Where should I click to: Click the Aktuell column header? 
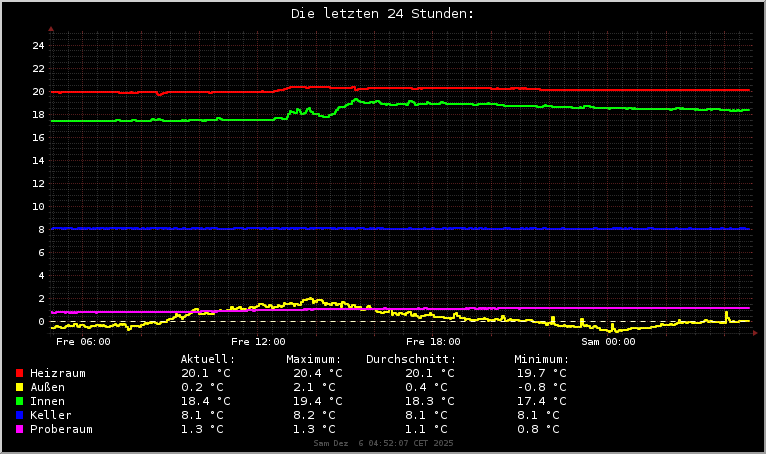click(x=208, y=359)
